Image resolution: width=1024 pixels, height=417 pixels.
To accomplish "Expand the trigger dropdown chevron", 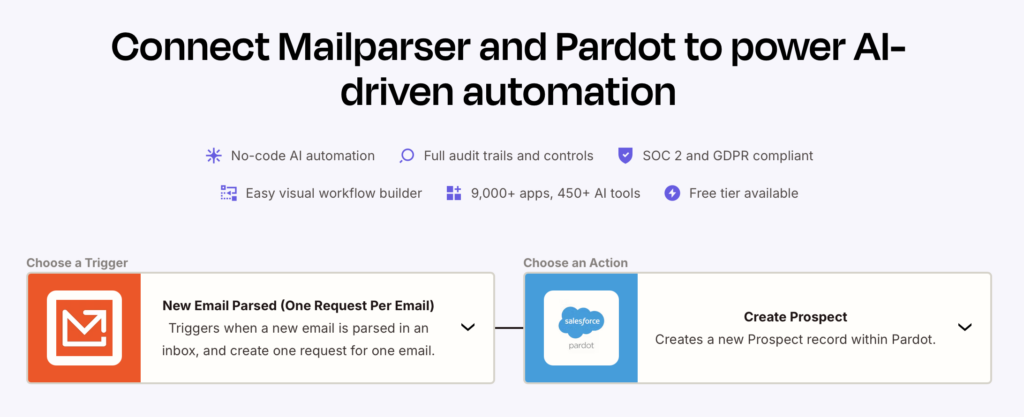I will 468,328.
